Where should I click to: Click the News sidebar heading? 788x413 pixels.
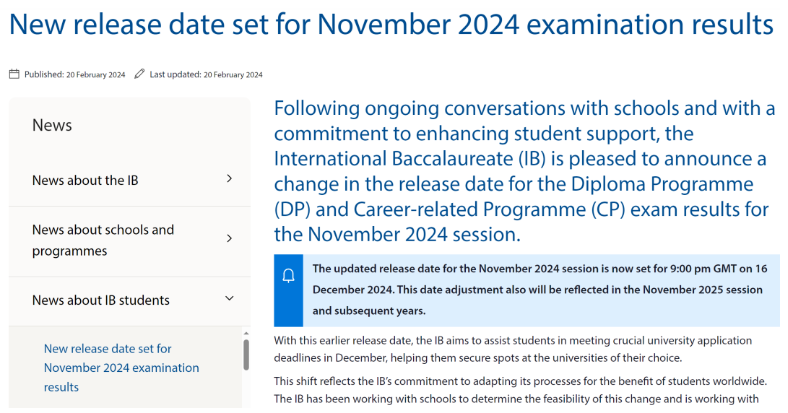[52, 125]
